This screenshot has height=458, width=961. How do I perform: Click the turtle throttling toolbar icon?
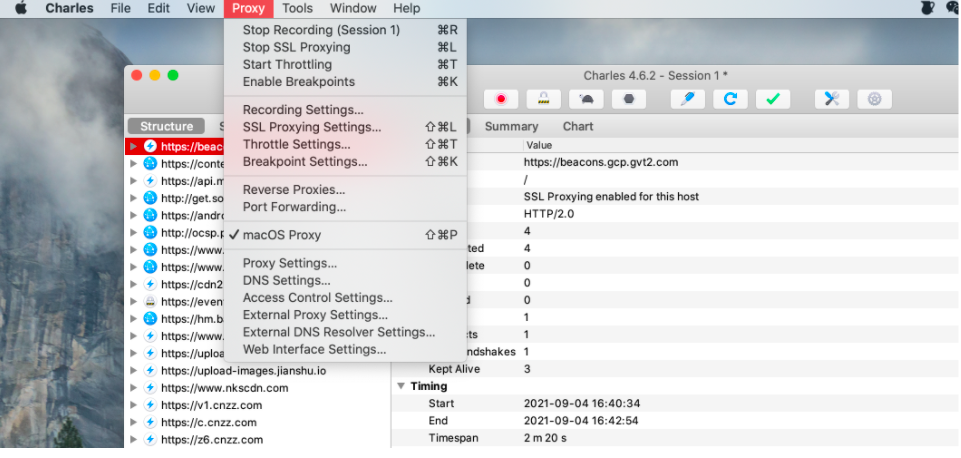pyautogui.click(x=586, y=99)
